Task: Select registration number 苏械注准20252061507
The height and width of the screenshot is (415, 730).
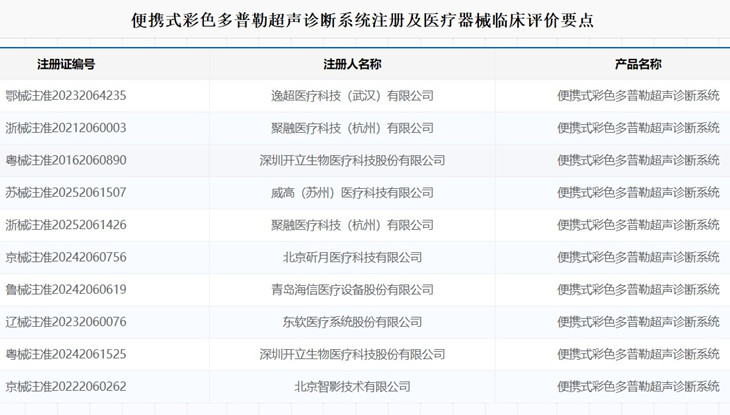Action: (66, 192)
